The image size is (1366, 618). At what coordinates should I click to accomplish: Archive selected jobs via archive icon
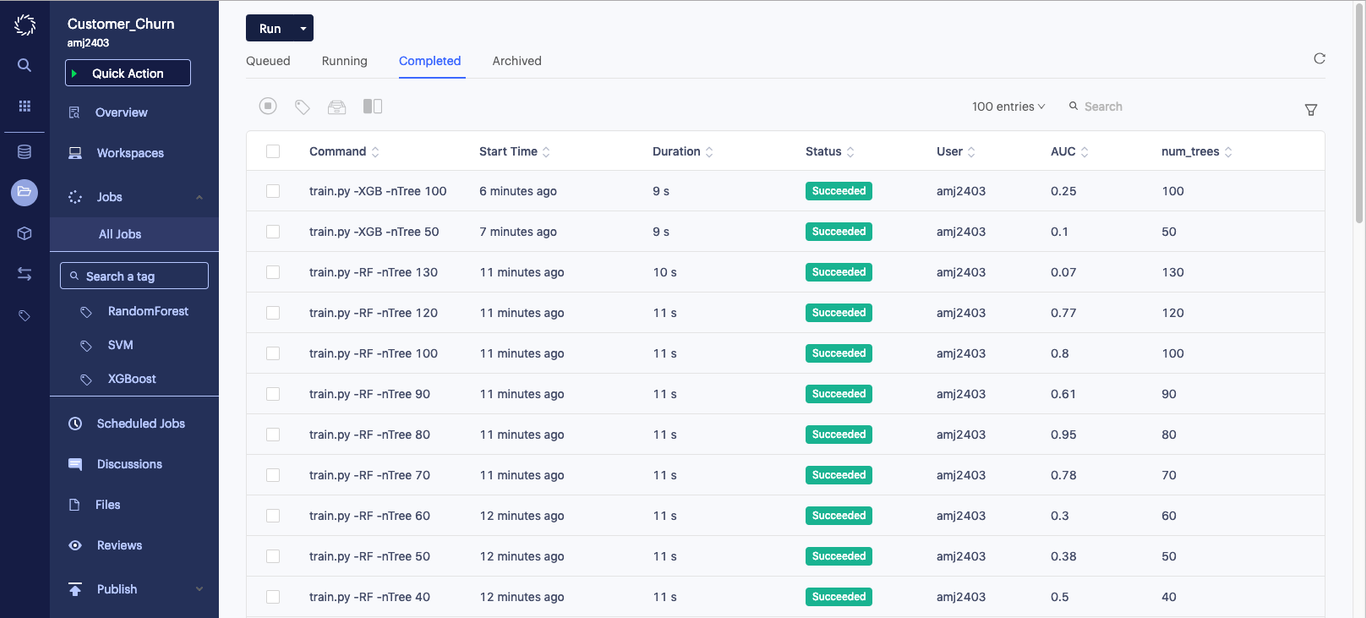tap(337, 105)
